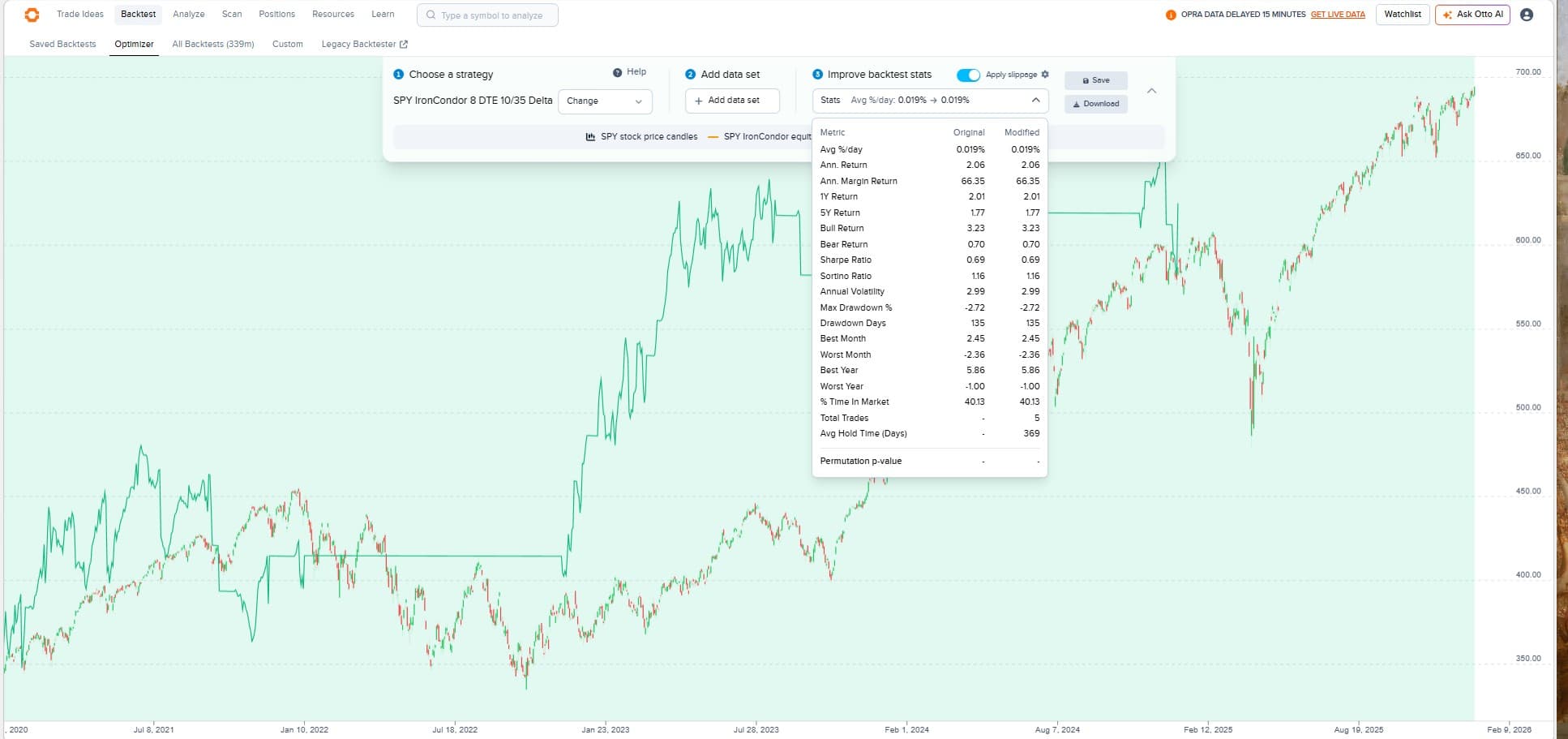Click the slippage settings gear icon

1045,75
